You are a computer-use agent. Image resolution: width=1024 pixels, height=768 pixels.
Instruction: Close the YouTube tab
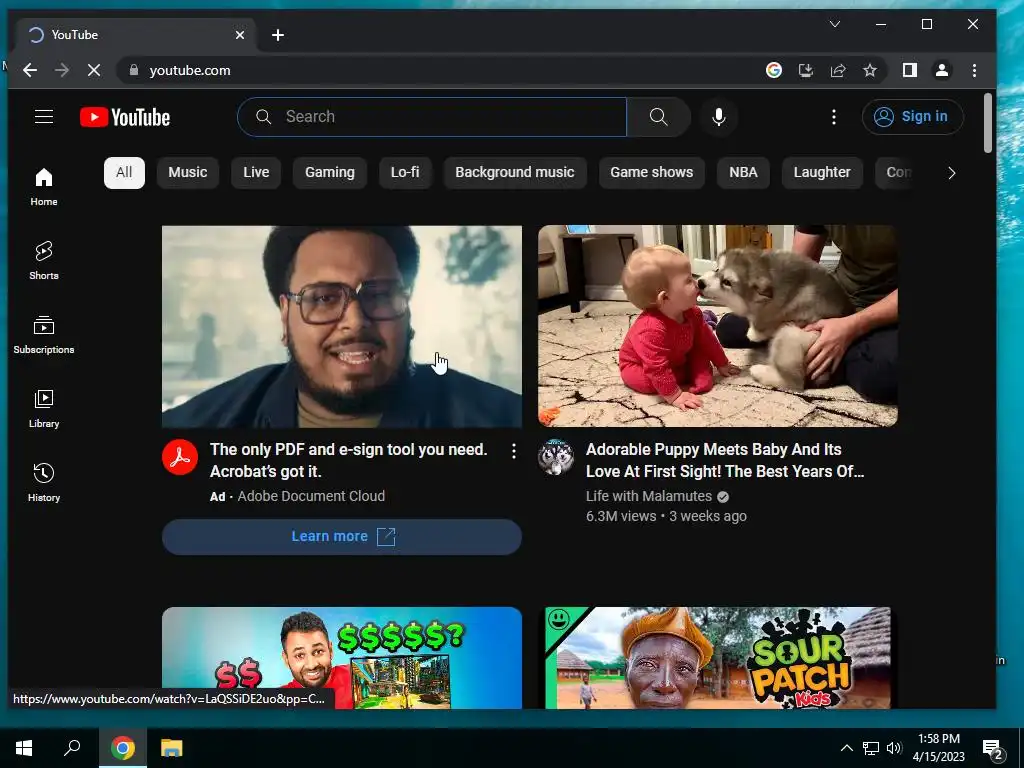[240, 35]
